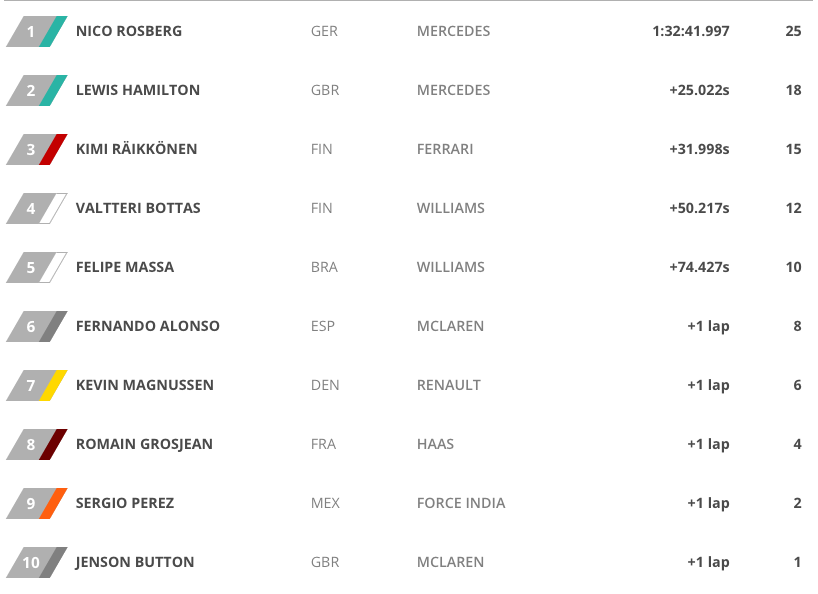Click Valtteri Bottas's position 4 badge
This screenshot has height=594, width=818.
tap(37, 208)
